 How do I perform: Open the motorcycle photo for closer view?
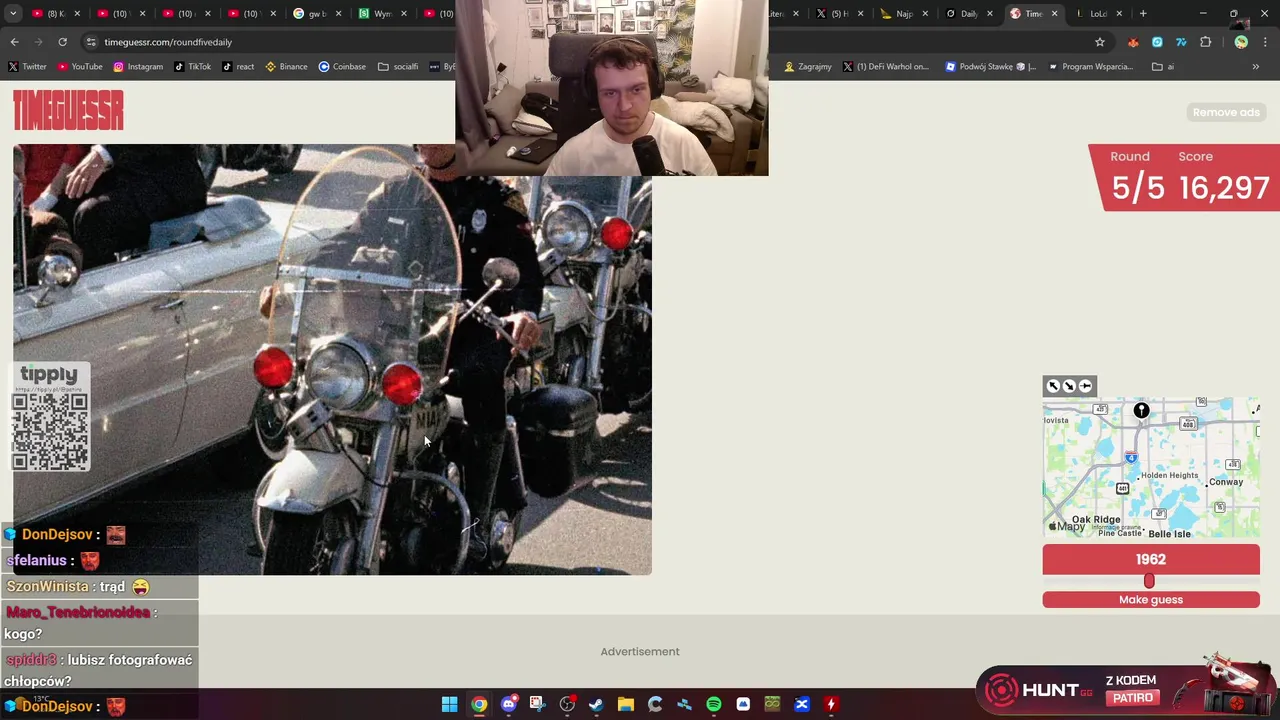pyautogui.click(x=332, y=360)
